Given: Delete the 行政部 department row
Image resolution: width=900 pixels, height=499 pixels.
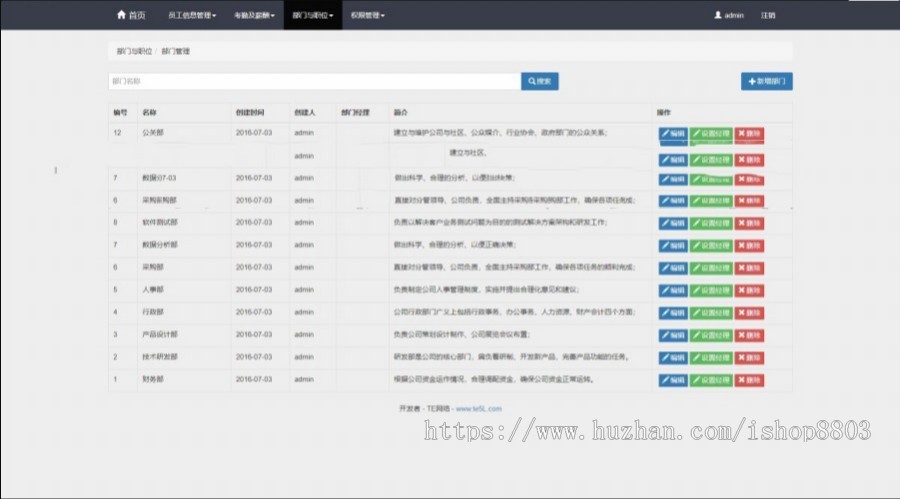Looking at the screenshot, I should 749,313.
